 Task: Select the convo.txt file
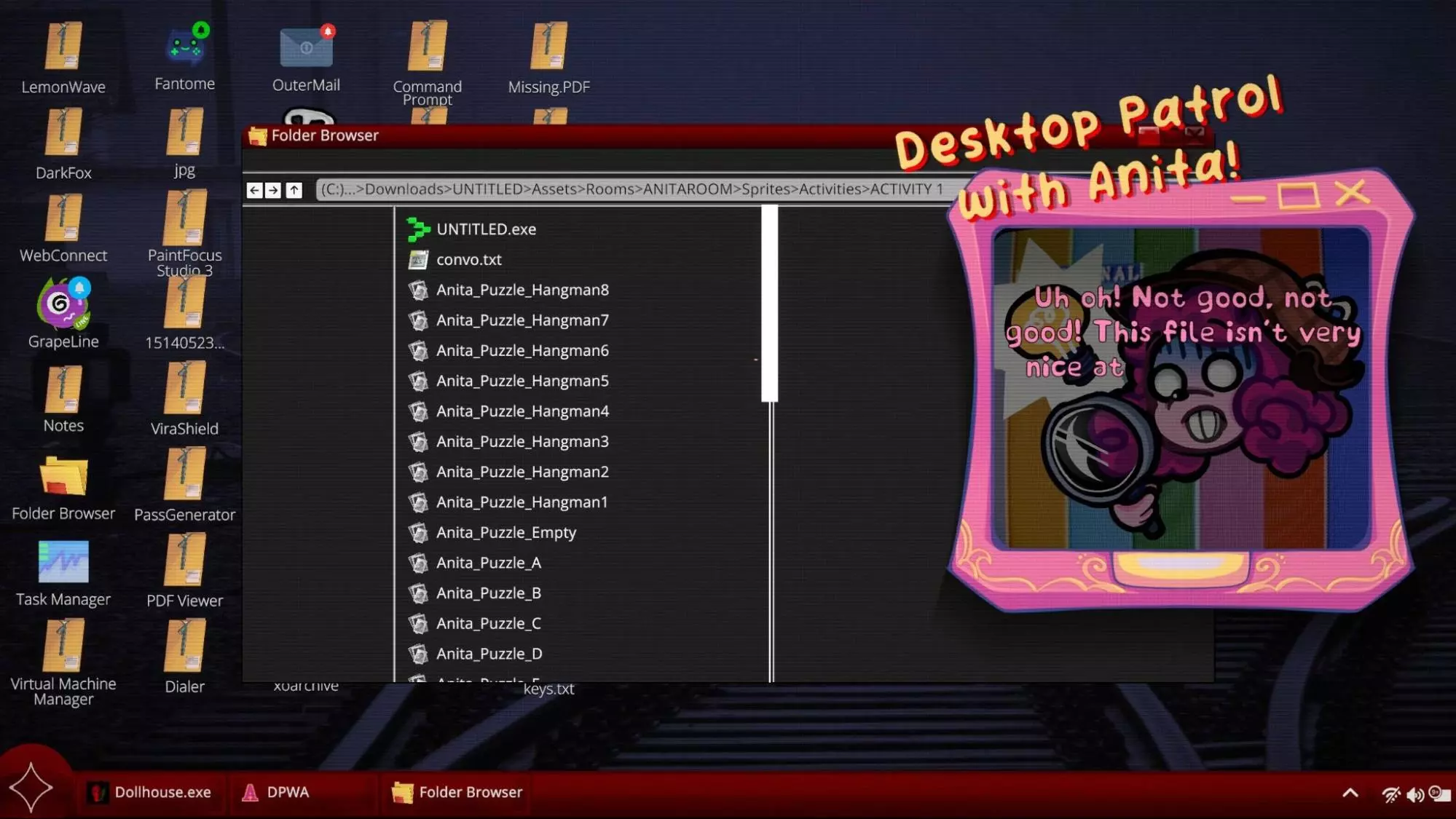click(468, 260)
